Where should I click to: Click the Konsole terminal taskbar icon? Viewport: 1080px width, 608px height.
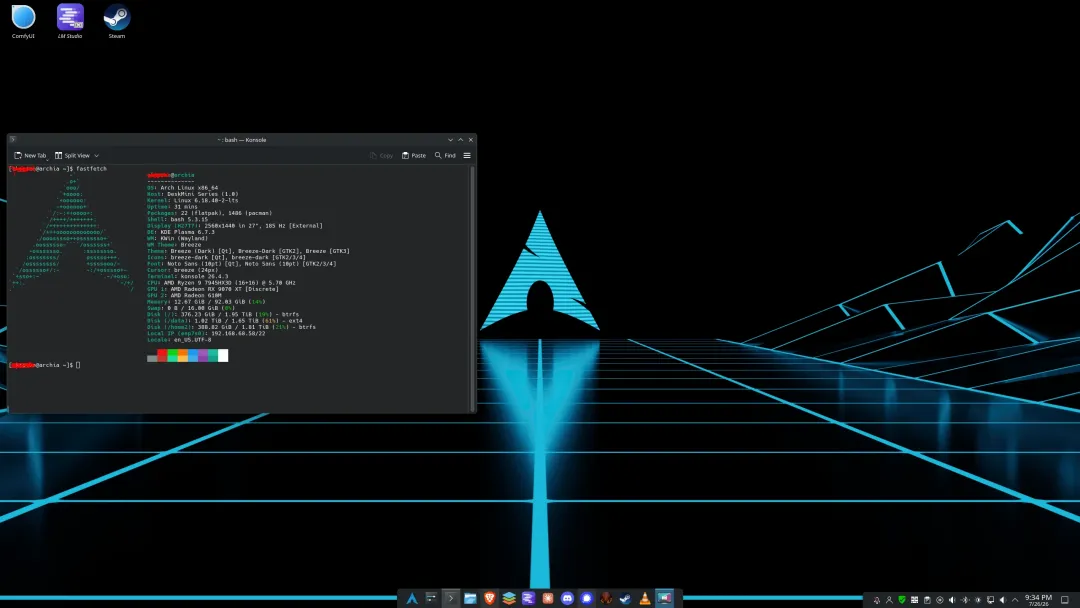tap(450, 598)
